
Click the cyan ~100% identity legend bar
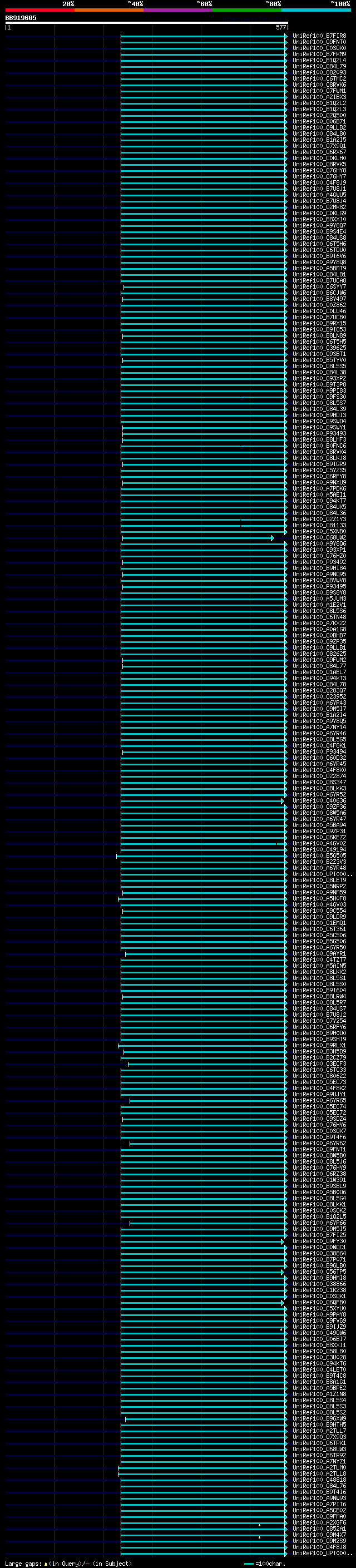(316, 11)
